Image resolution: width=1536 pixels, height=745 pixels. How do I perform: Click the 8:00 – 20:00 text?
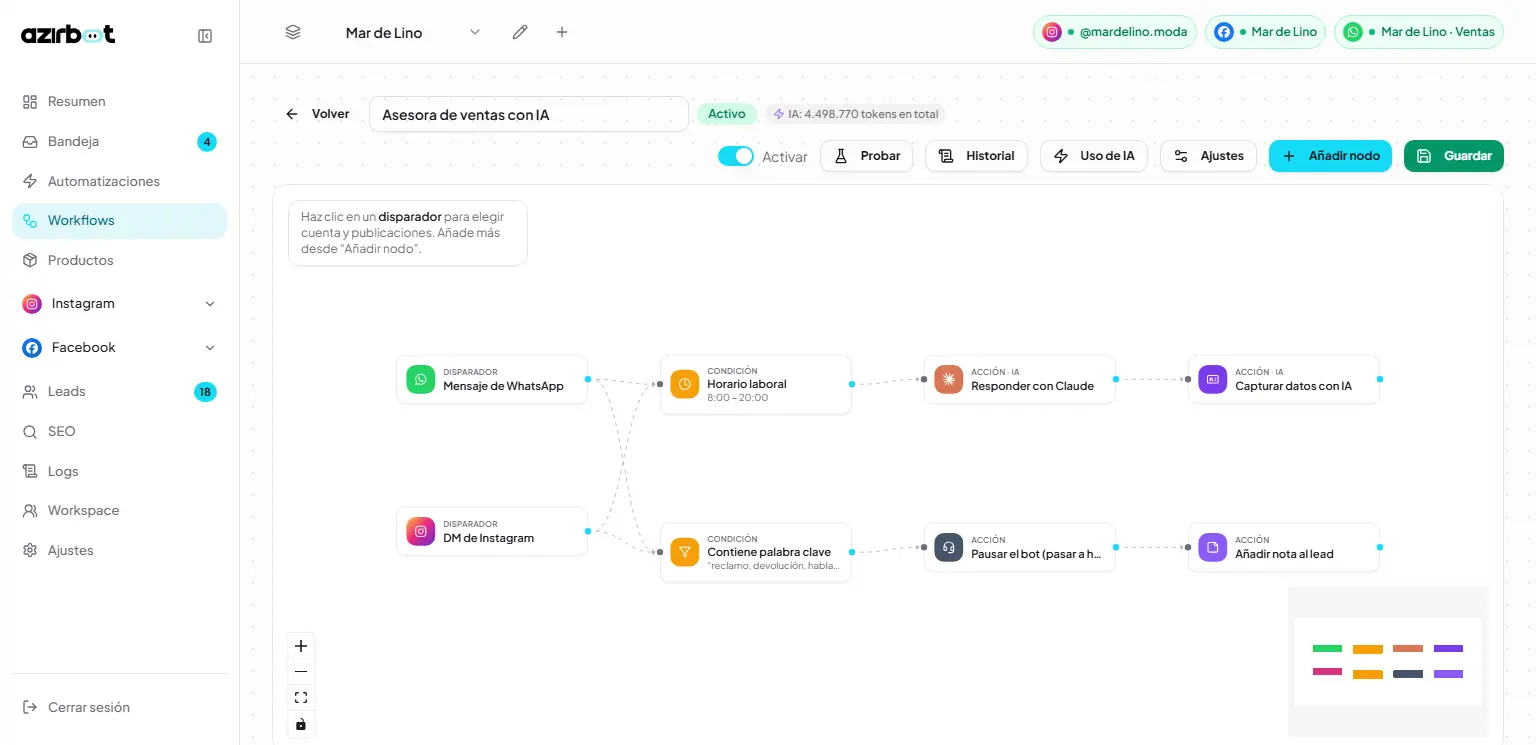click(738, 398)
